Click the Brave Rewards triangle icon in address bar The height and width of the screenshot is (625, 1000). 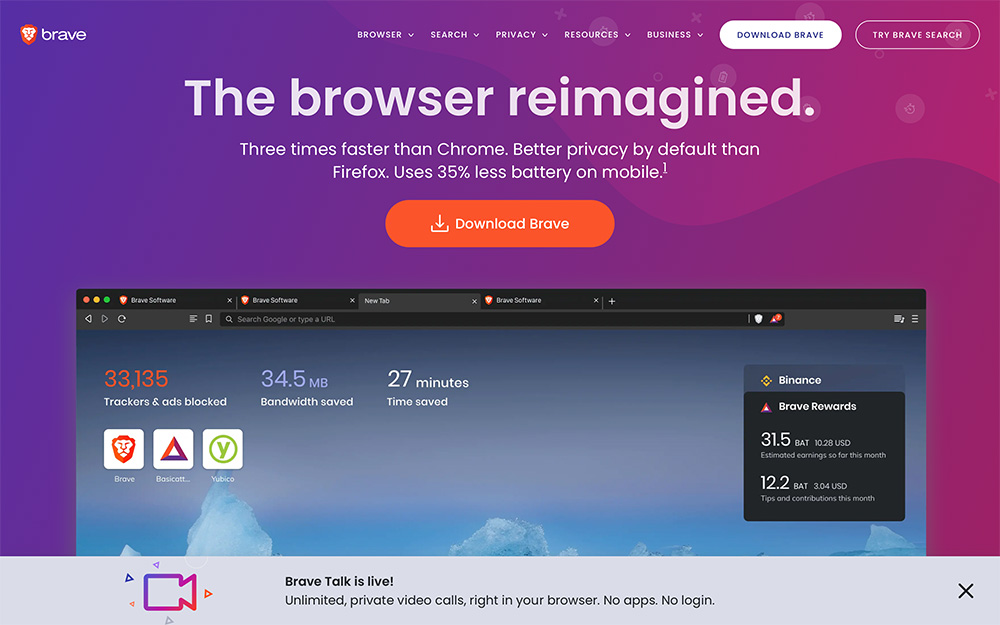pos(776,318)
